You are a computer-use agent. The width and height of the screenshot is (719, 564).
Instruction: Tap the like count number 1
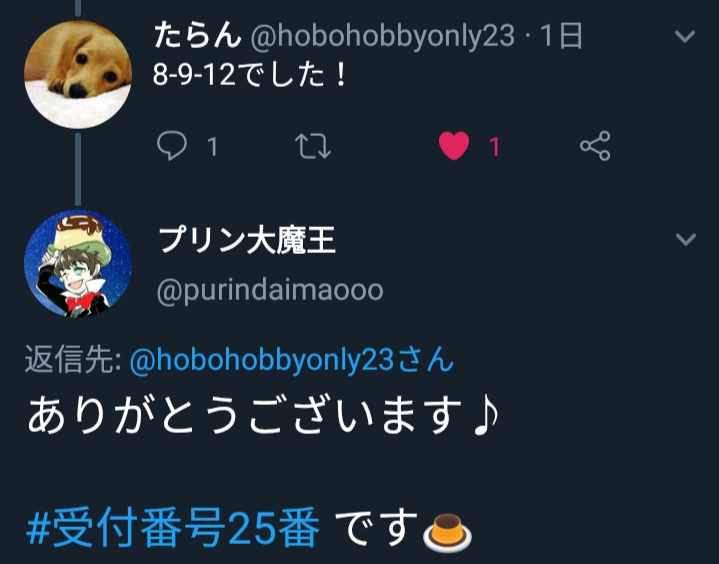pyautogui.click(x=494, y=147)
